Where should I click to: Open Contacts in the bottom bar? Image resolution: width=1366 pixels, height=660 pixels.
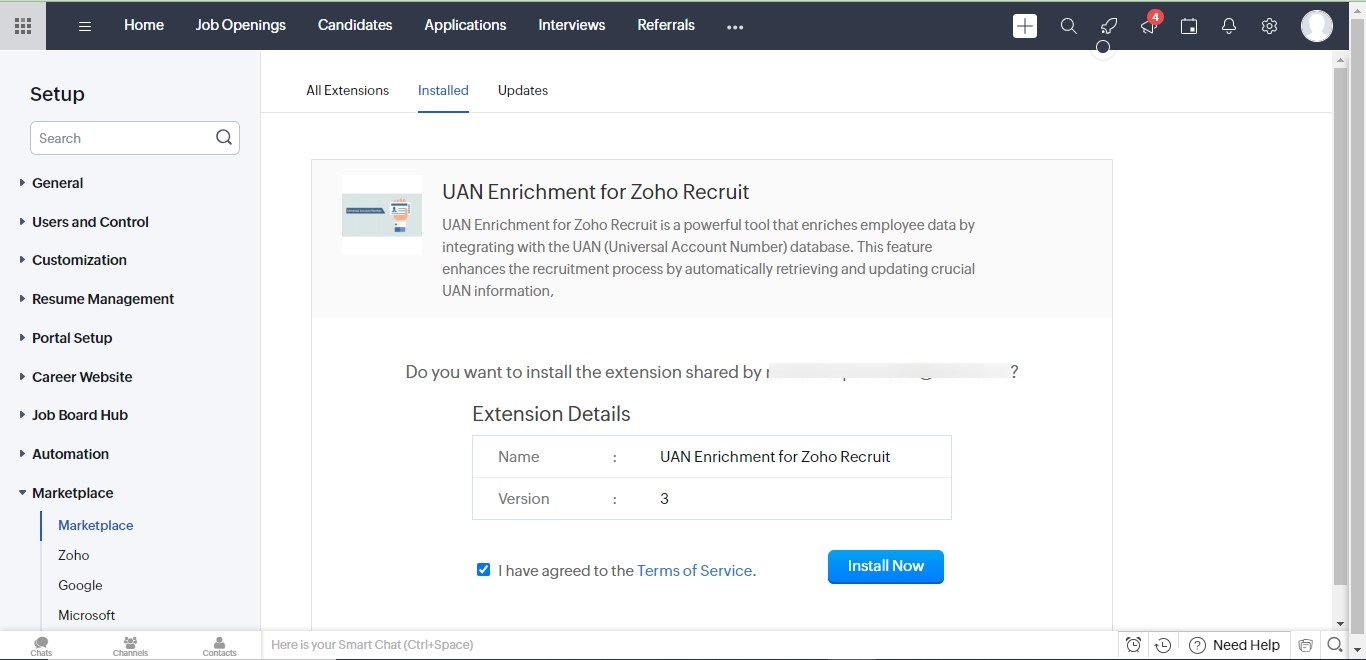tap(220, 646)
